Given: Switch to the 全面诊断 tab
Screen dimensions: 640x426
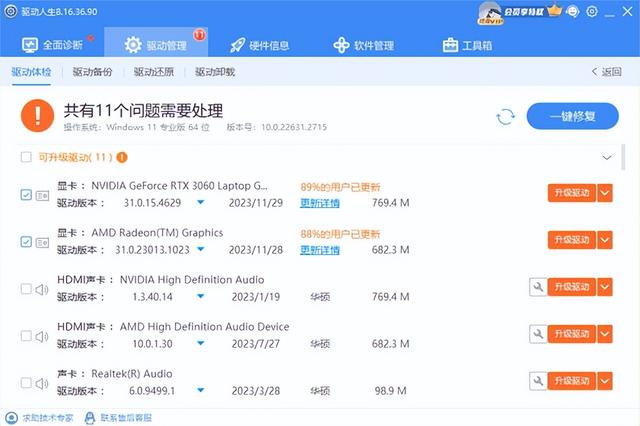Looking at the screenshot, I should point(52,44).
